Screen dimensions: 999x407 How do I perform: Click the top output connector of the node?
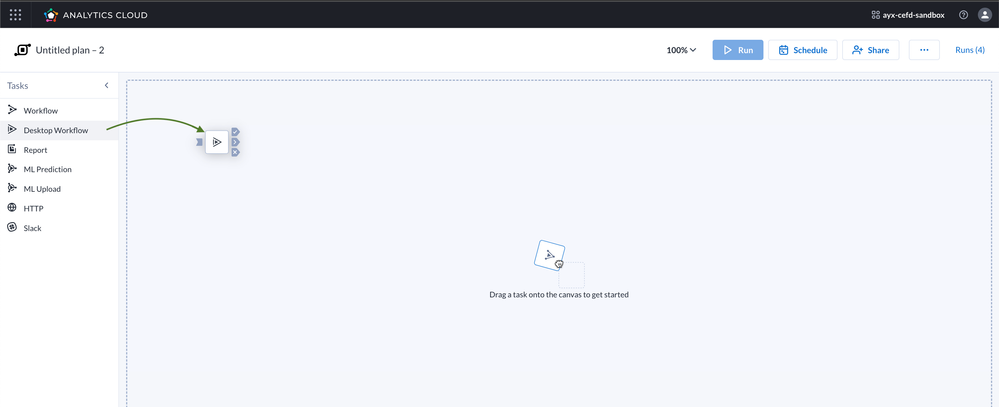click(x=236, y=132)
